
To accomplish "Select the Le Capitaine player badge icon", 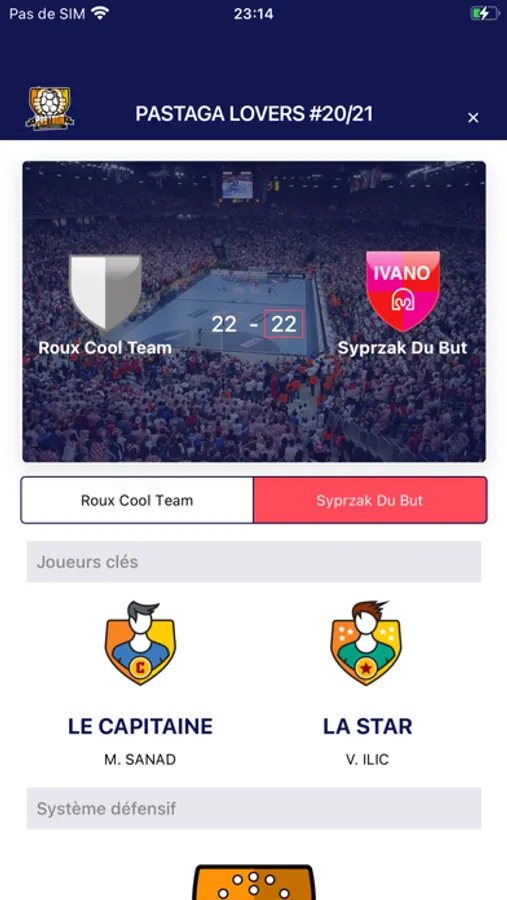I will click(140, 643).
